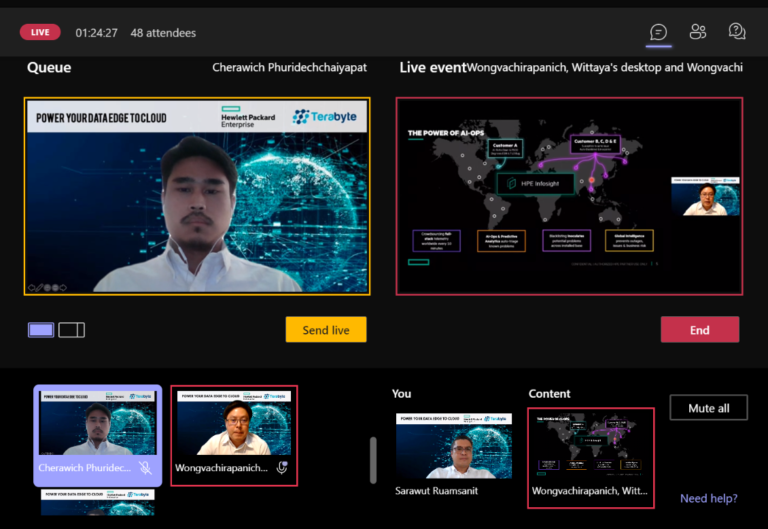Select single-source layout option

click(x=41, y=330)
